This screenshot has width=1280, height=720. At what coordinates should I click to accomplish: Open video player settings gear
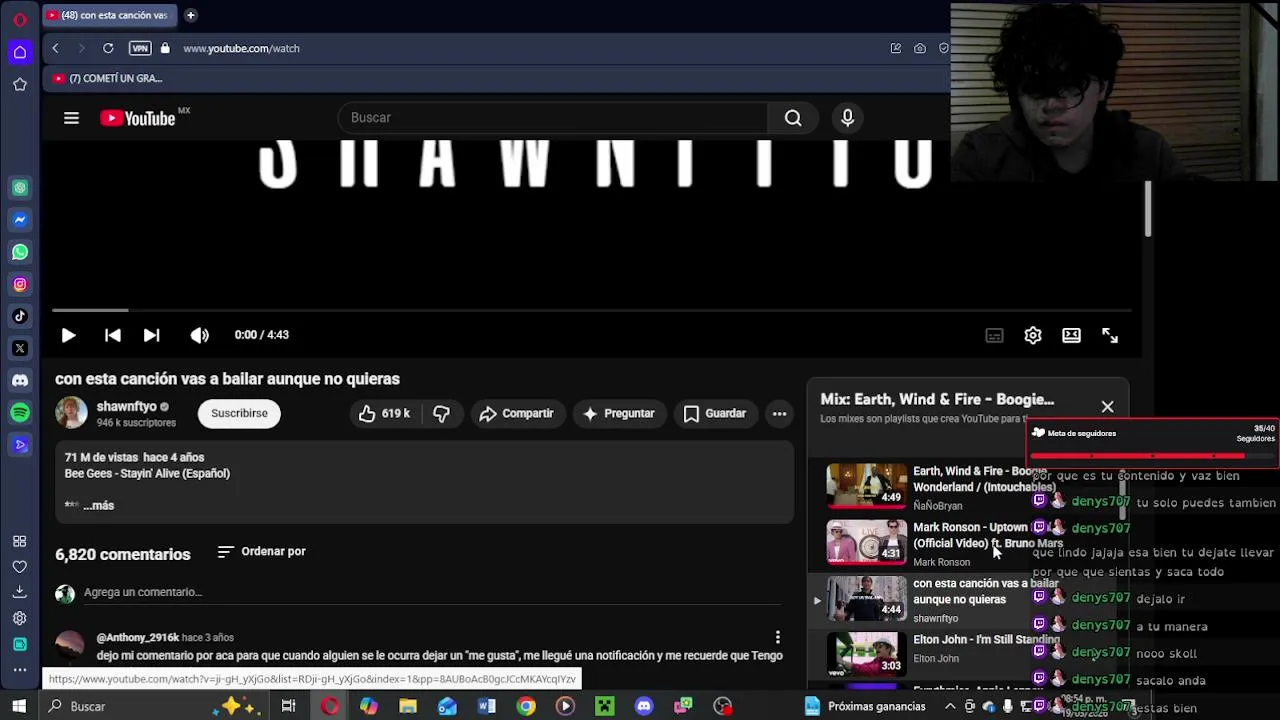pyautogui.click(x=1033, y=336)
